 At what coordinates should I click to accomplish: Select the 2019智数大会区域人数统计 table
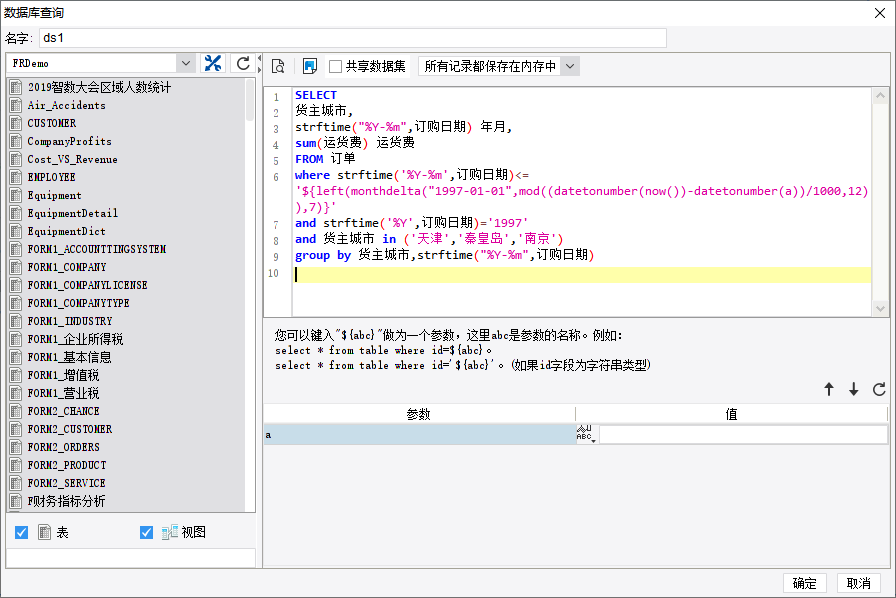point(99,87)
